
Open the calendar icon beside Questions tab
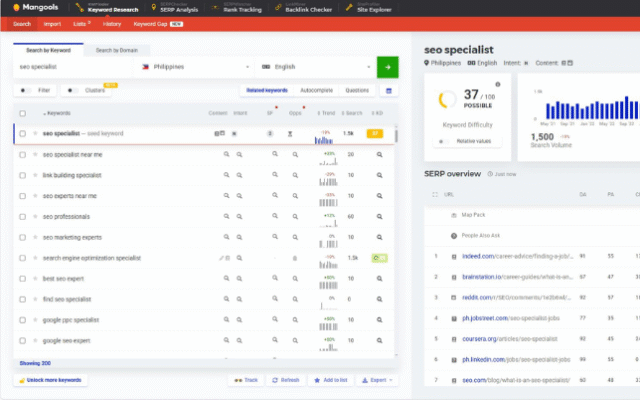(x=389, y=90)
